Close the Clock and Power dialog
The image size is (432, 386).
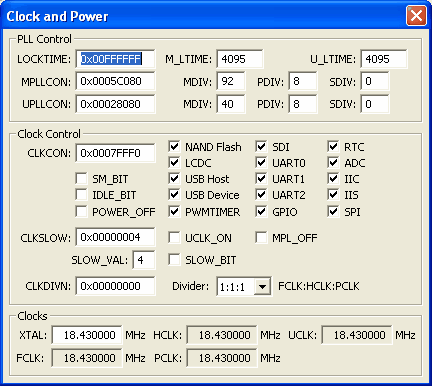416,15
